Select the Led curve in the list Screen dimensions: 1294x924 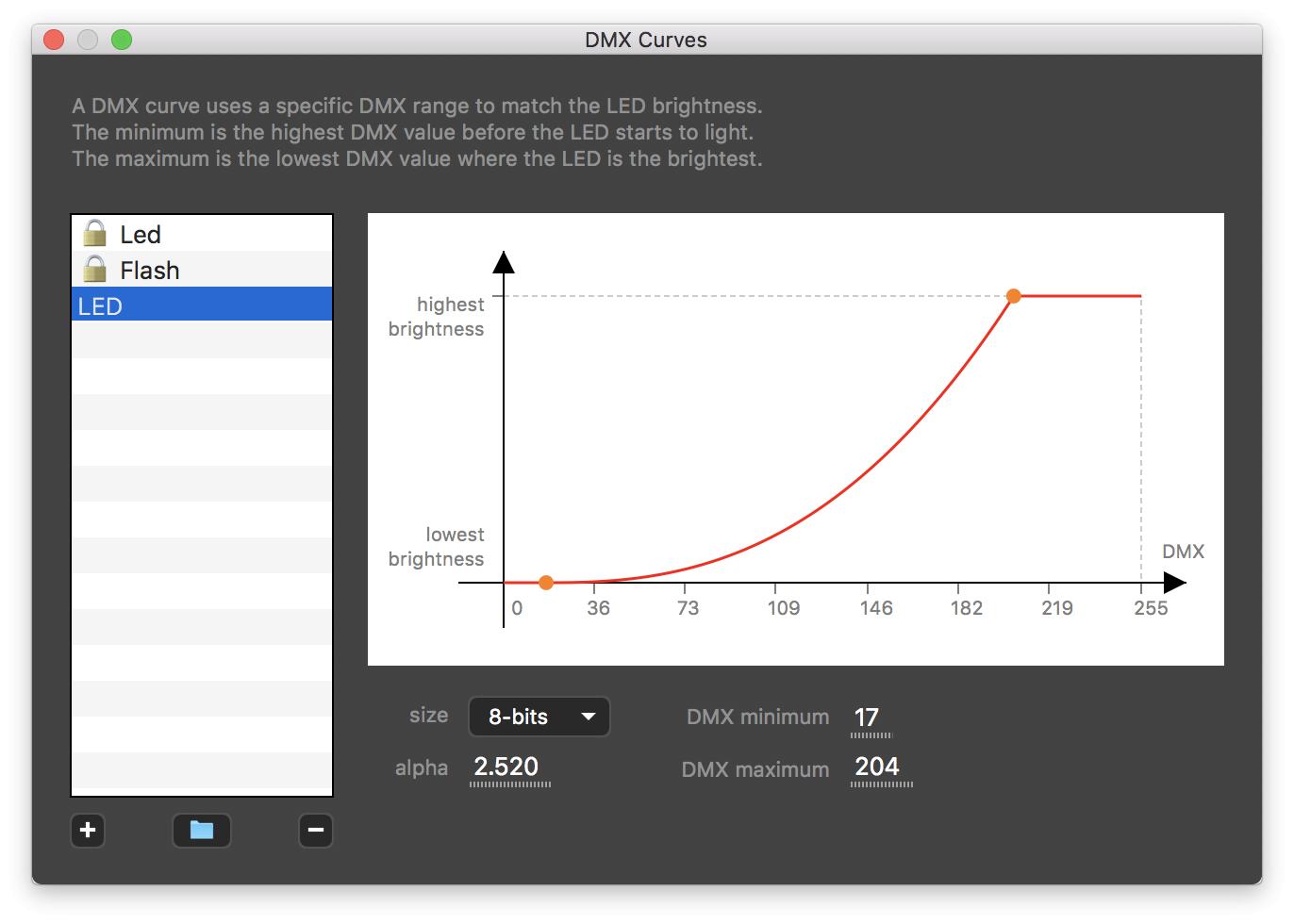[141, 235]
